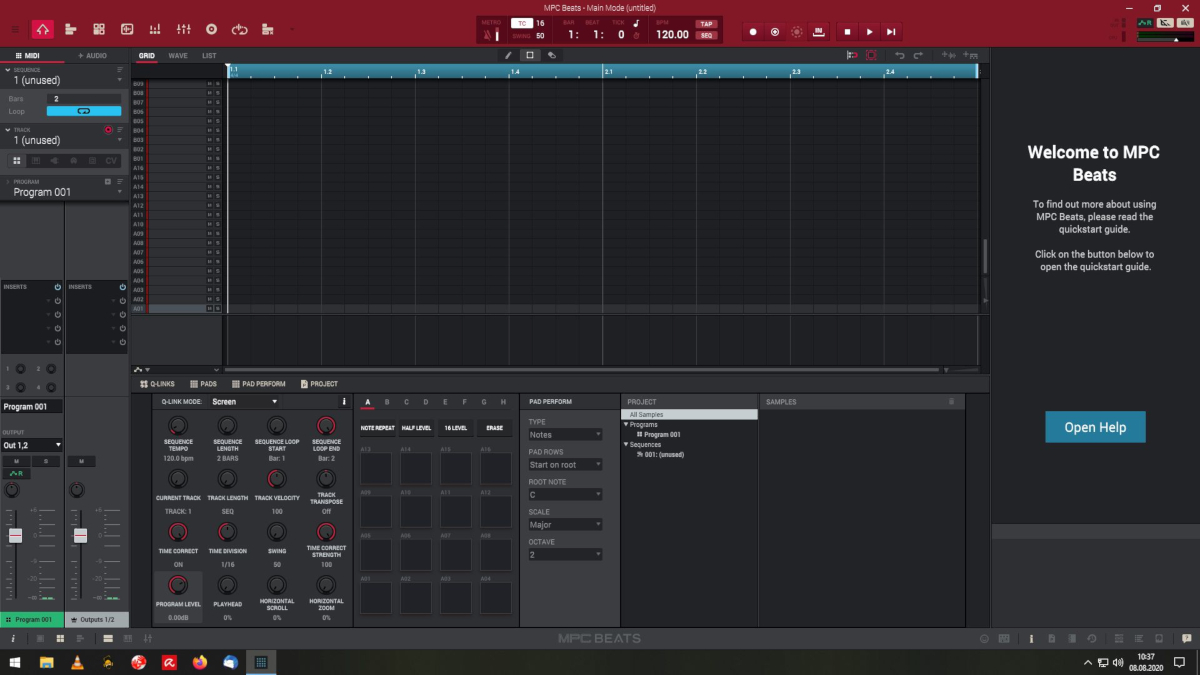The image size is (1200, 675).
Task: Click the TAP tempo button
Action: 706,24
